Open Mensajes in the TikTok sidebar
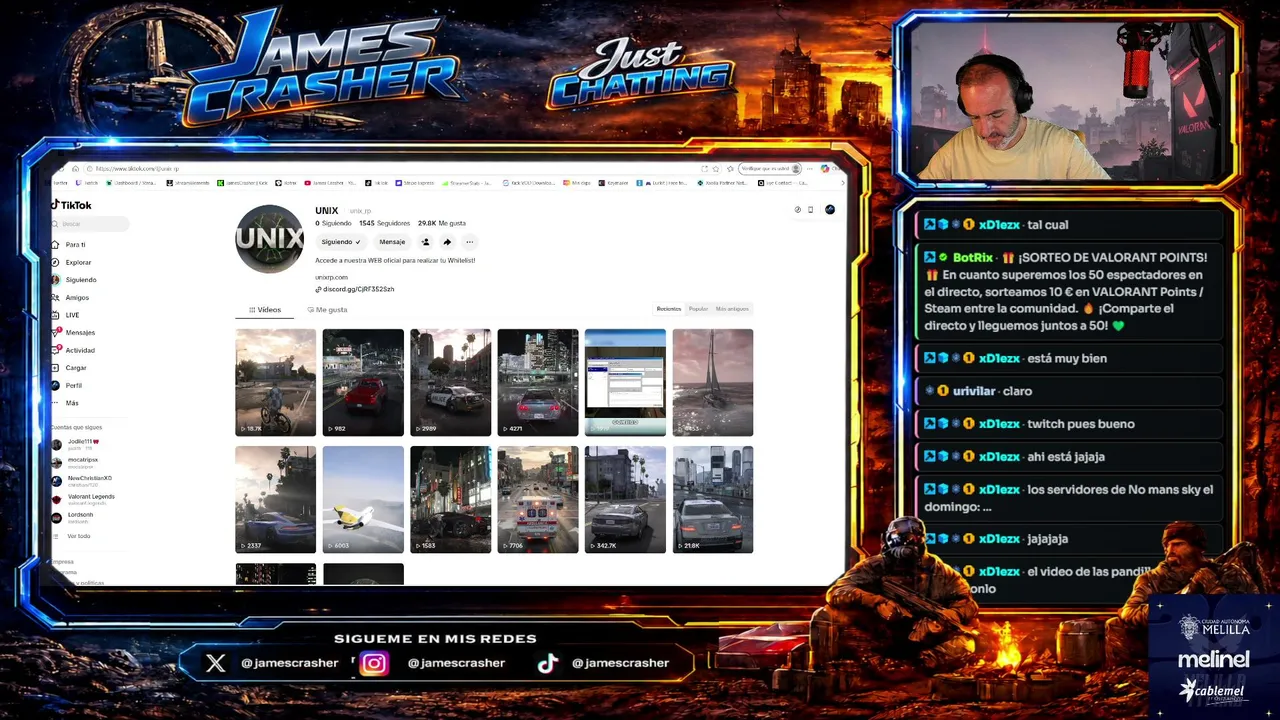 [74, 332]
